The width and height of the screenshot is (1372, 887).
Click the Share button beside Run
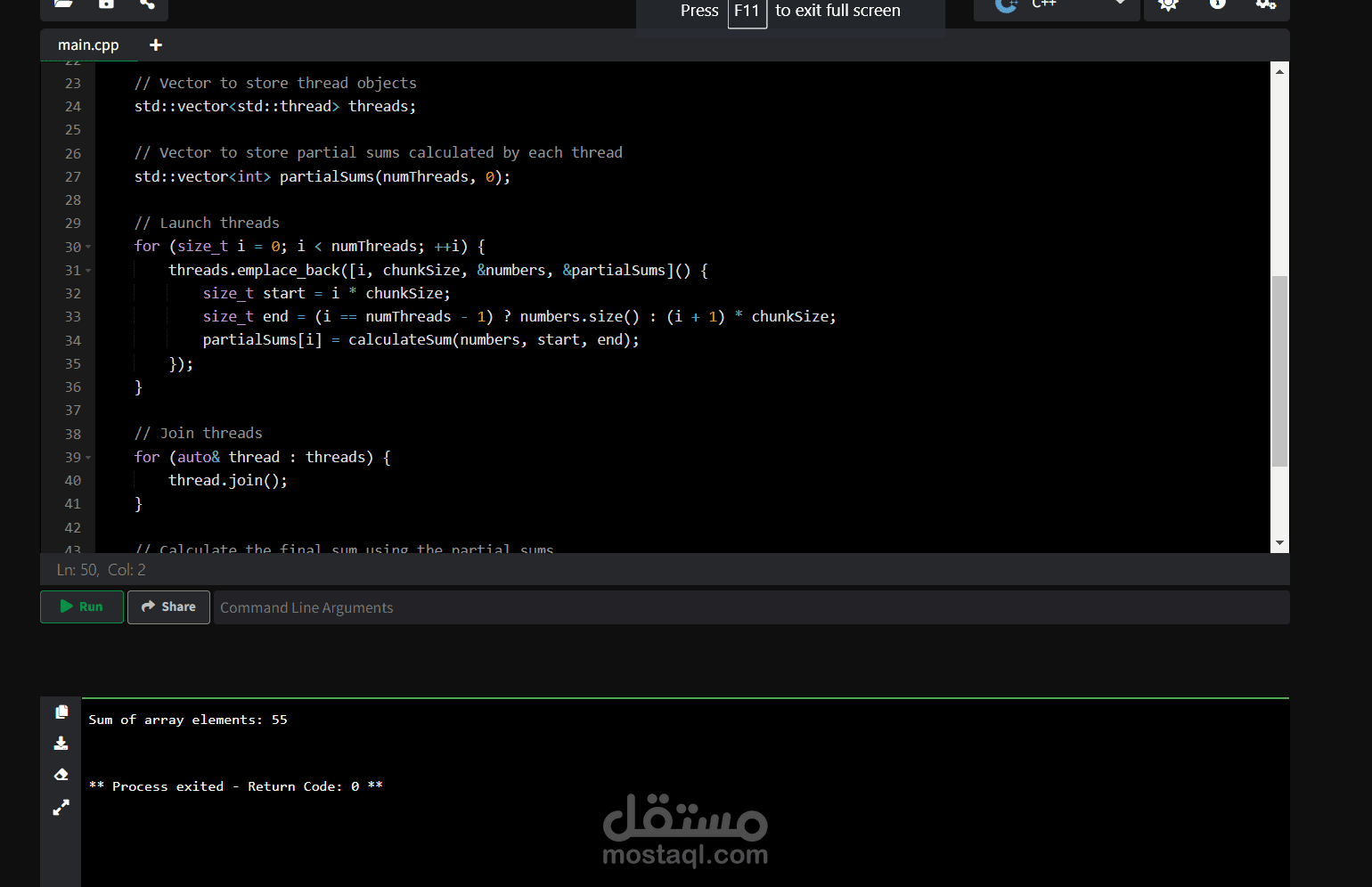(x=168, y=606)
